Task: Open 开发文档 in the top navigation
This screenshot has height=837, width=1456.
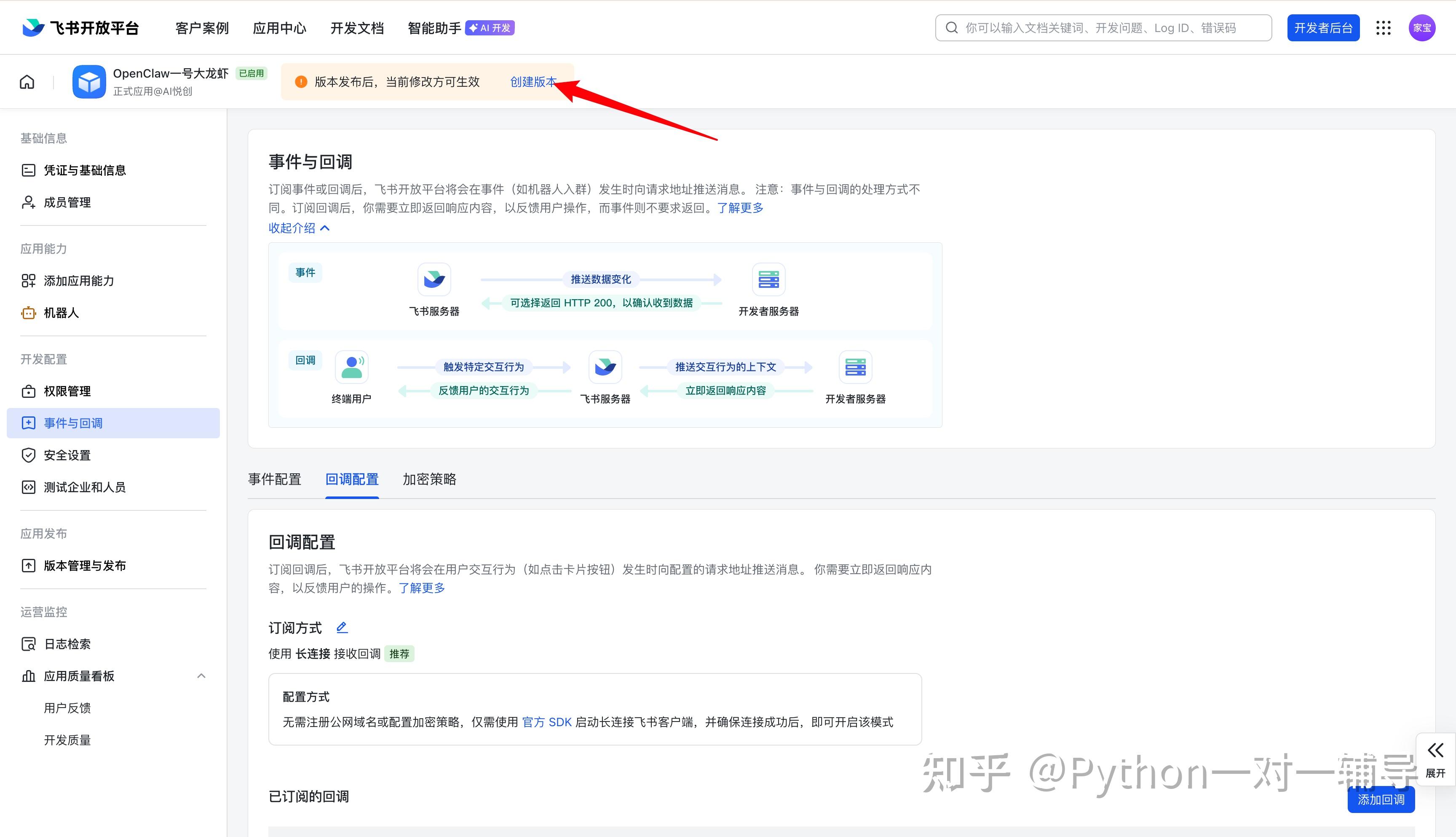Action: (357, 28)
